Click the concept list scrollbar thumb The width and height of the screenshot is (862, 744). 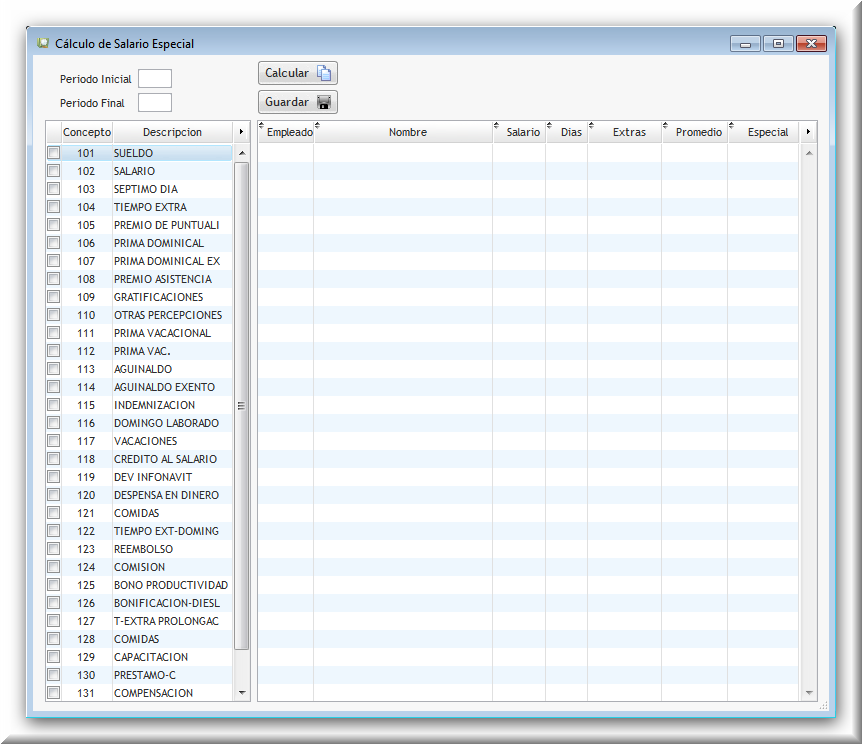(x=241, y=406)
